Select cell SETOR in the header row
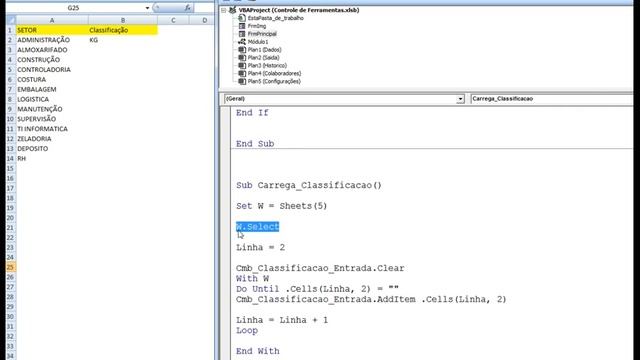 pos(52,30)
